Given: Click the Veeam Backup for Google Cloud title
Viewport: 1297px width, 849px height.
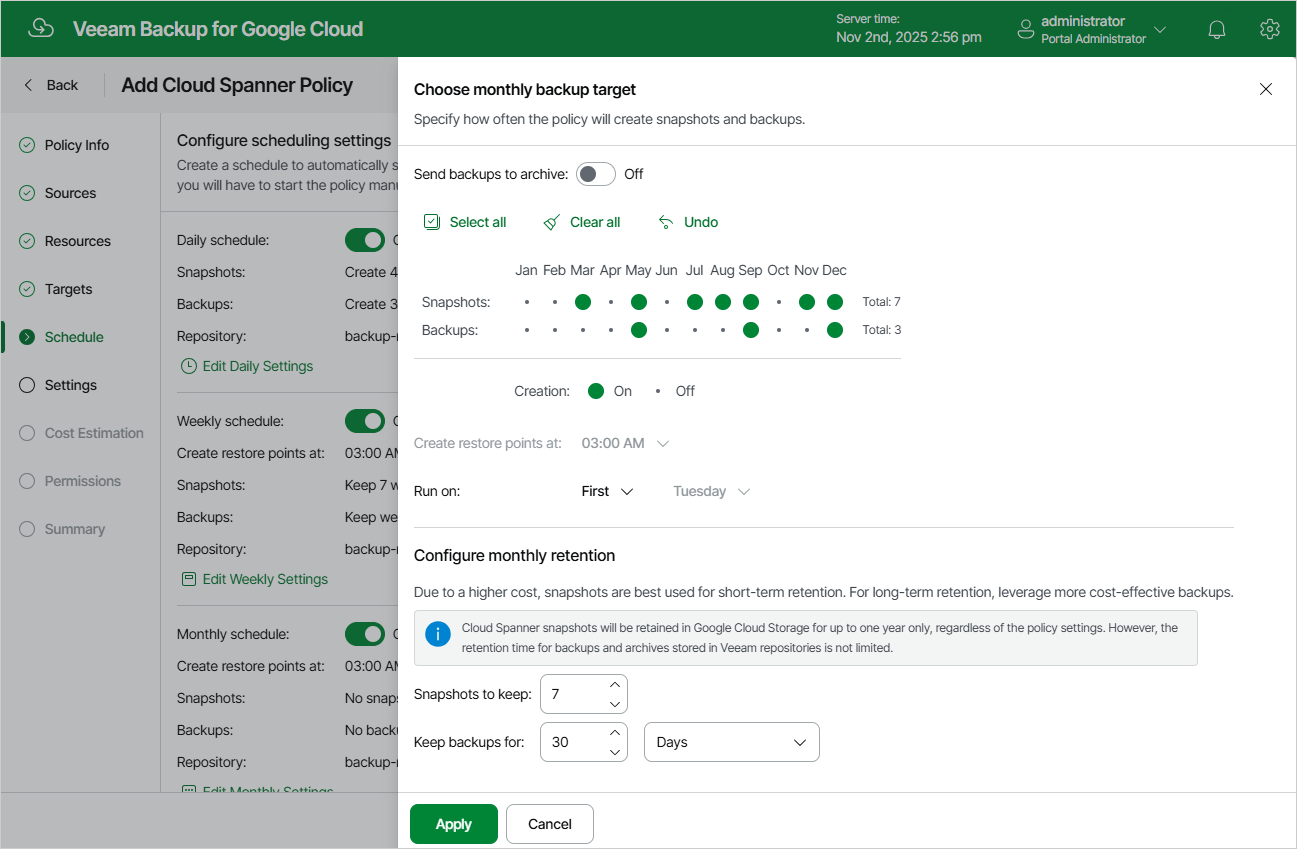Looking at the screenshot, I should pyautogui.click(x=218, y=29).
